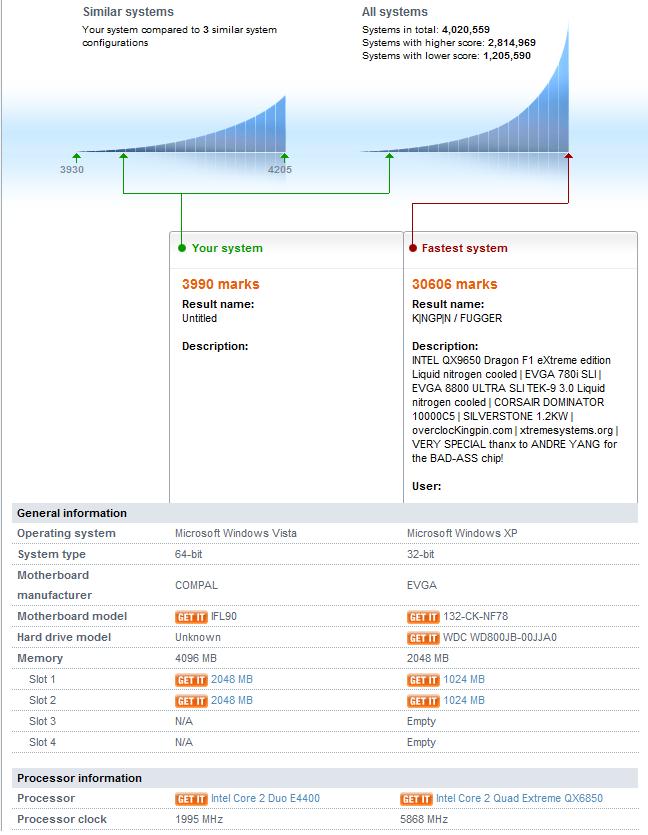
Task: Click the 4205 maximum score label
Action: click(280, 170)
